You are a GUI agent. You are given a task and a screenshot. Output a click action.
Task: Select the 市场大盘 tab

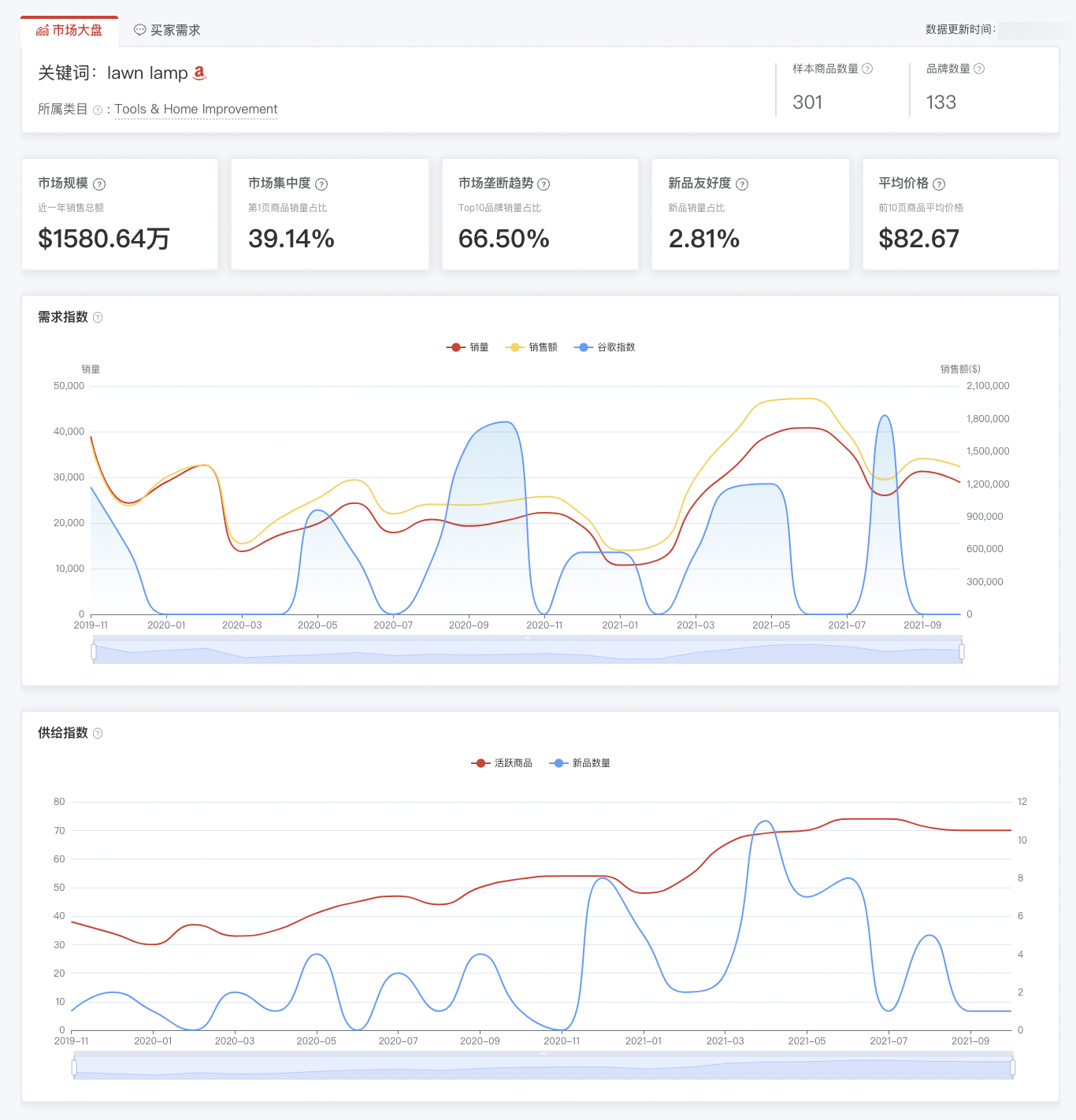pos(69,30)
